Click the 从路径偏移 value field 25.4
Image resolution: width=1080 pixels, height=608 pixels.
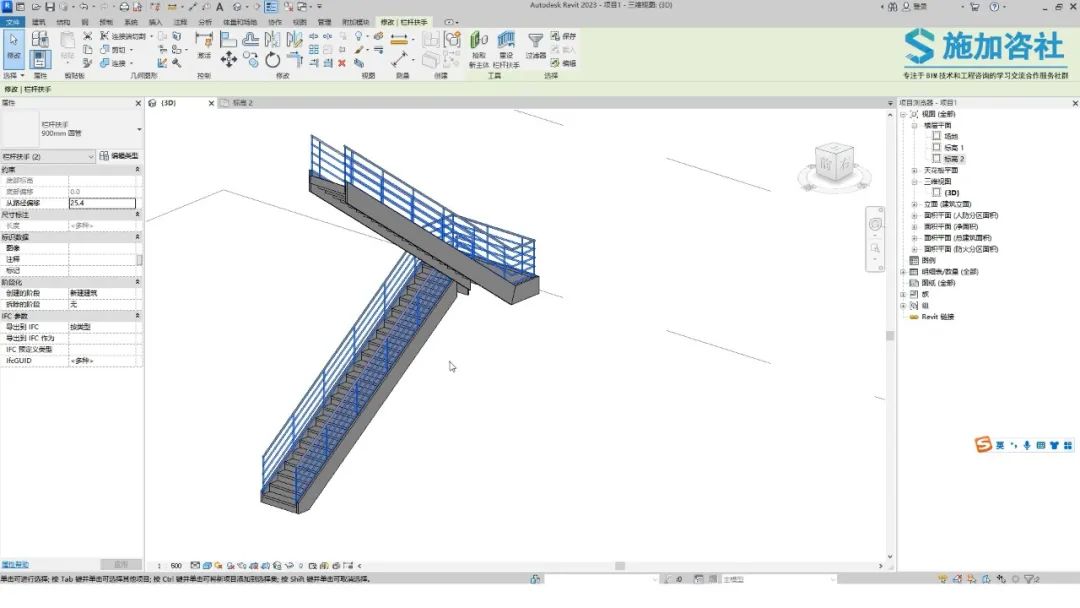click(102, 203)
